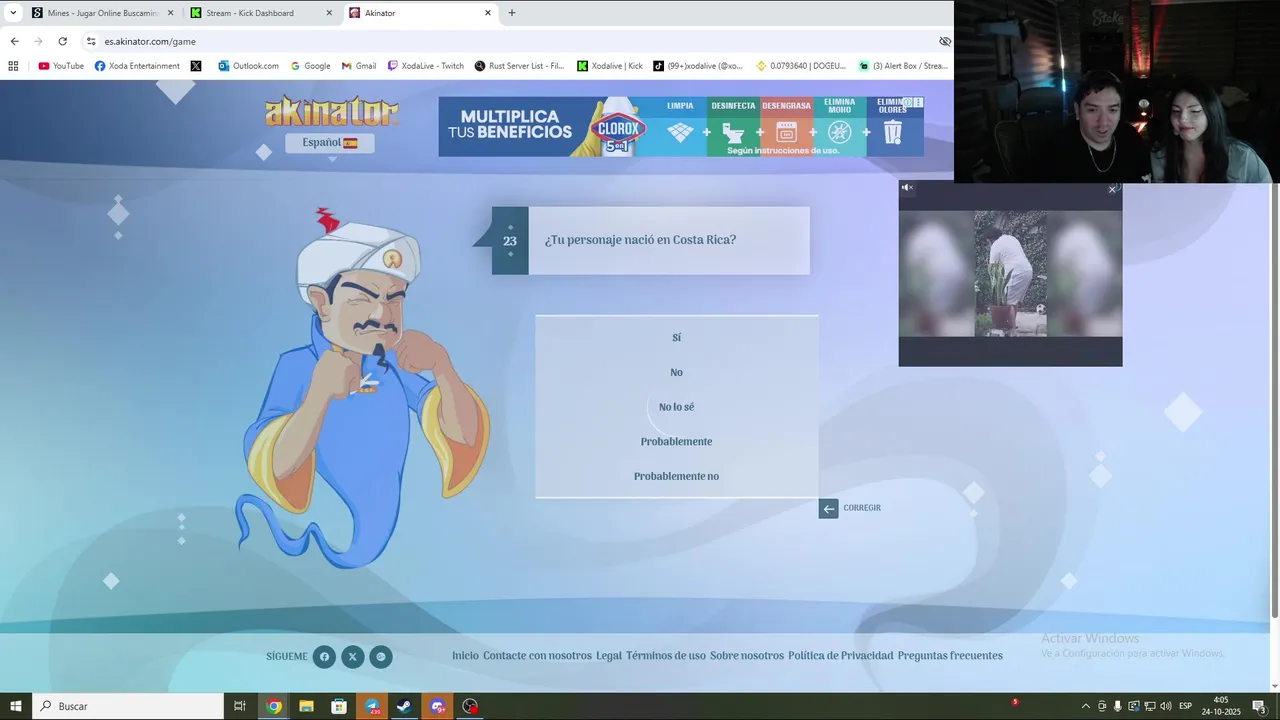Open the Google bookmark
Screen dimensions: 1280x720
point(310,66)
